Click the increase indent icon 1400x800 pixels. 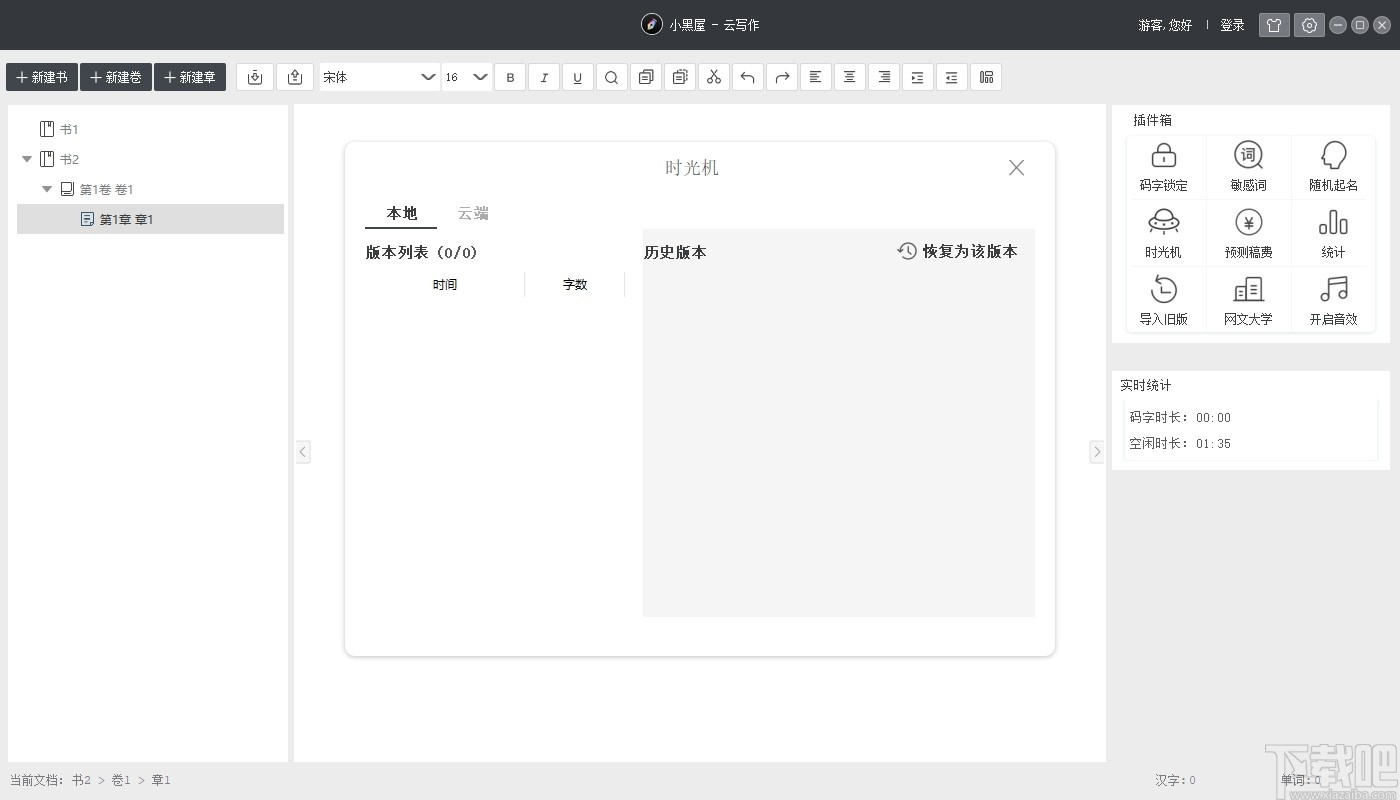918,77
